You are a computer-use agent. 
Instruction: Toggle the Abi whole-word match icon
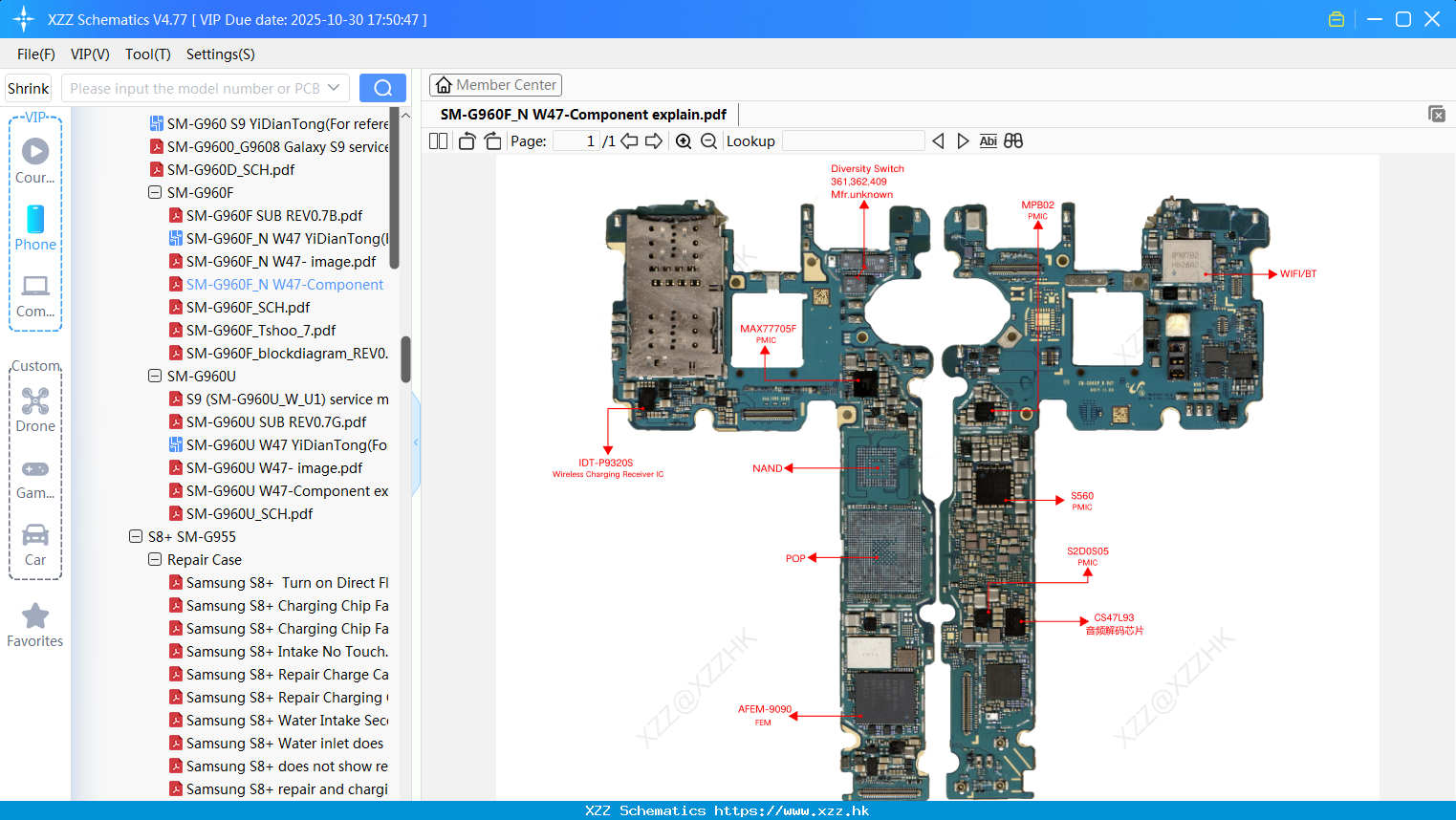pos(989,140)
